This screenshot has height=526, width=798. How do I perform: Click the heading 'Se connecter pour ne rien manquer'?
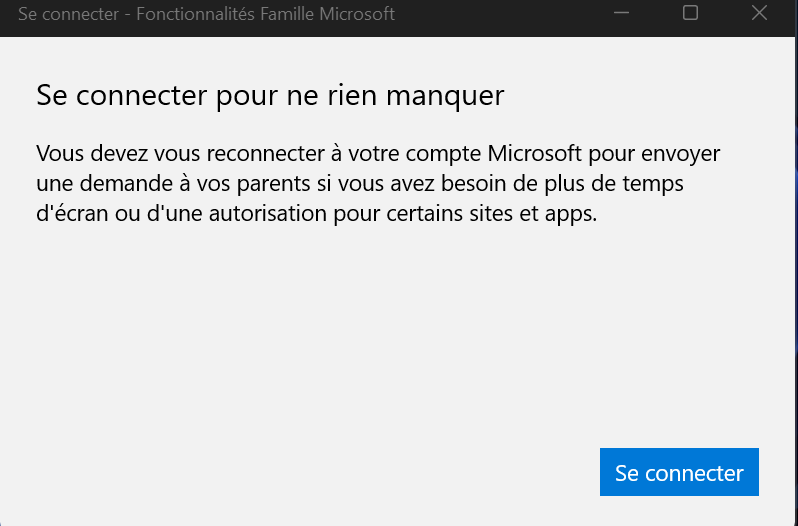270,95
